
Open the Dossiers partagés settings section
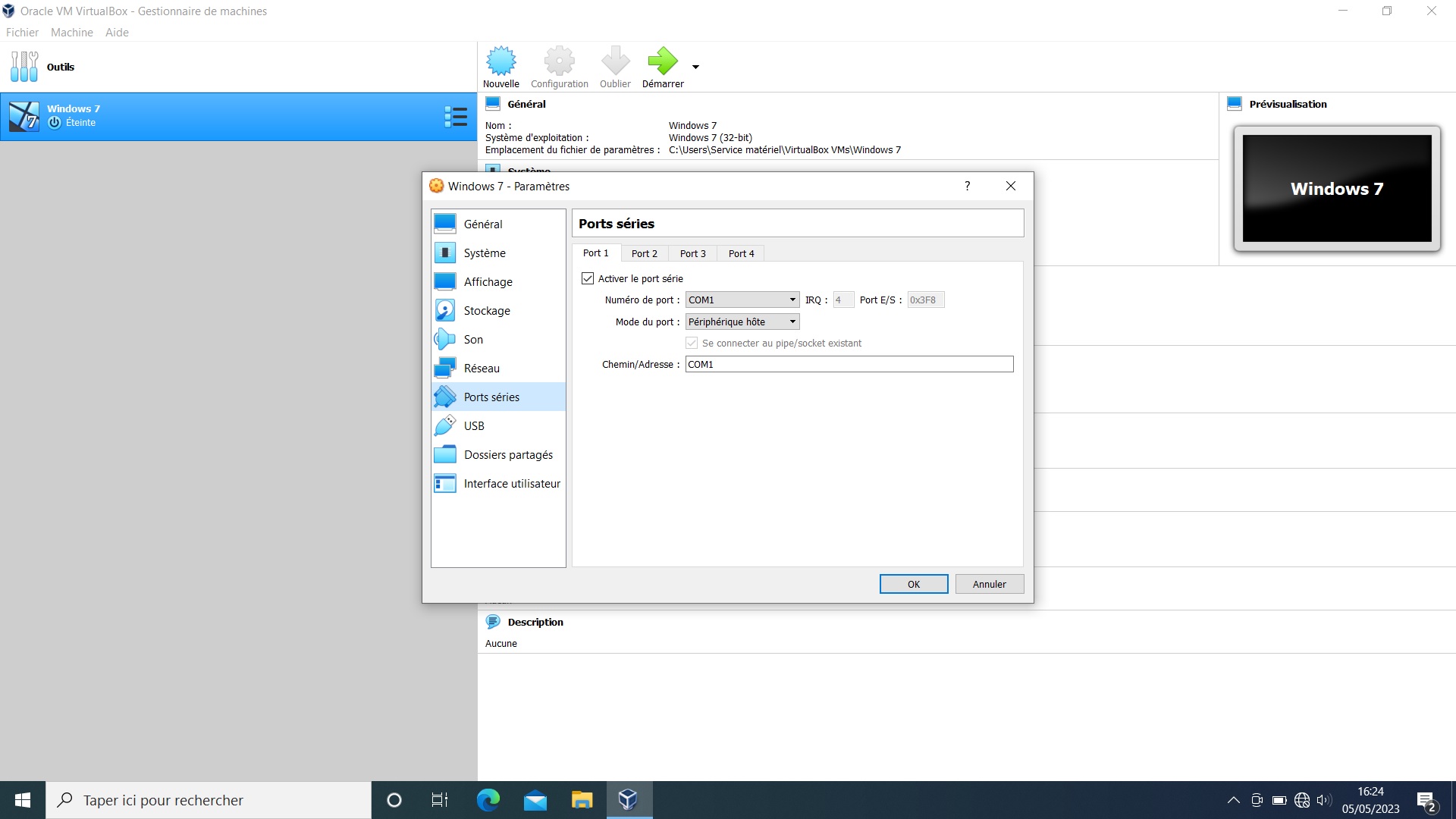pos(508,455)
